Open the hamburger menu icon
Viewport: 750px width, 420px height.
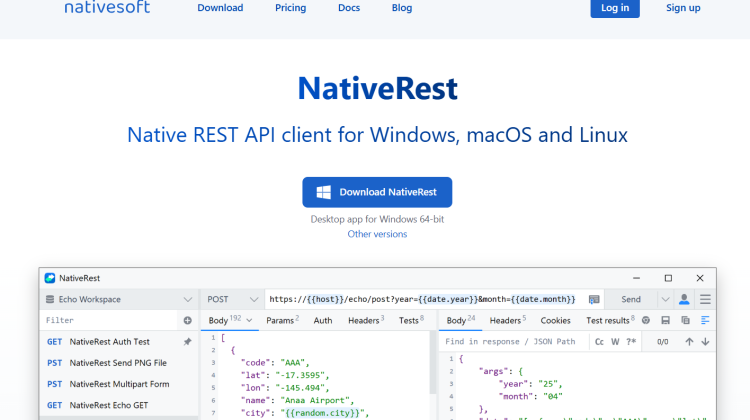pos(705,299)
